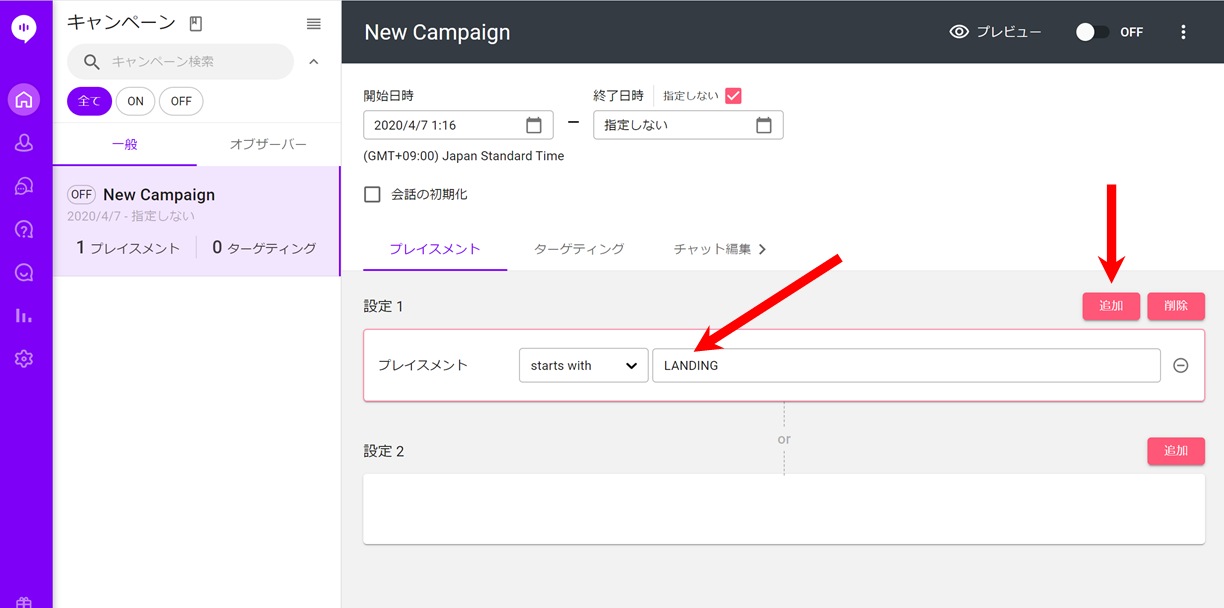The width and height of the screenshot is (1224, 608).
Task: Open the start date calendar icon
Action: [534, 125]
